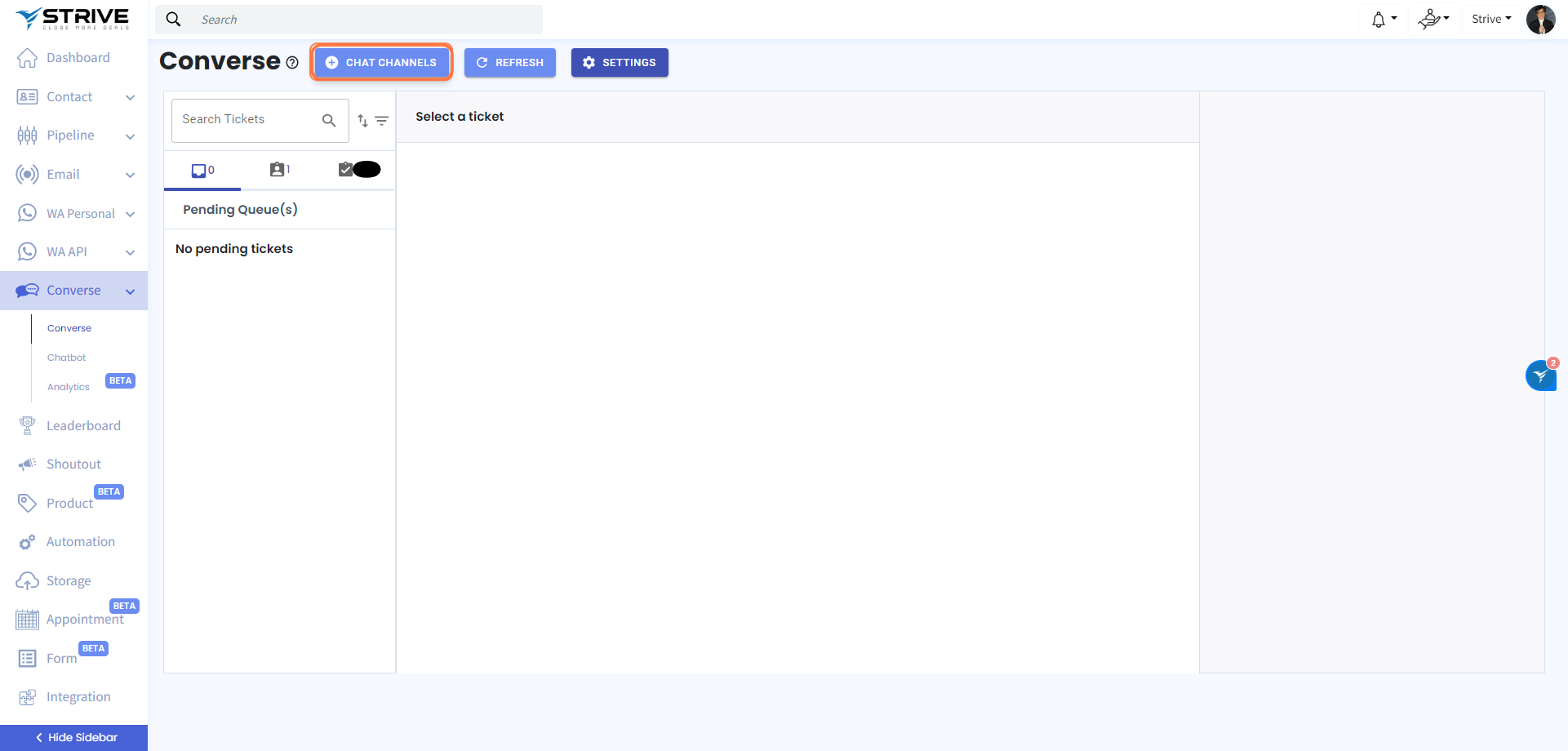Open Shoutout in the sidebar
Image resolution: width=1568 pixels, height=751 pixels.
(73, 464)
